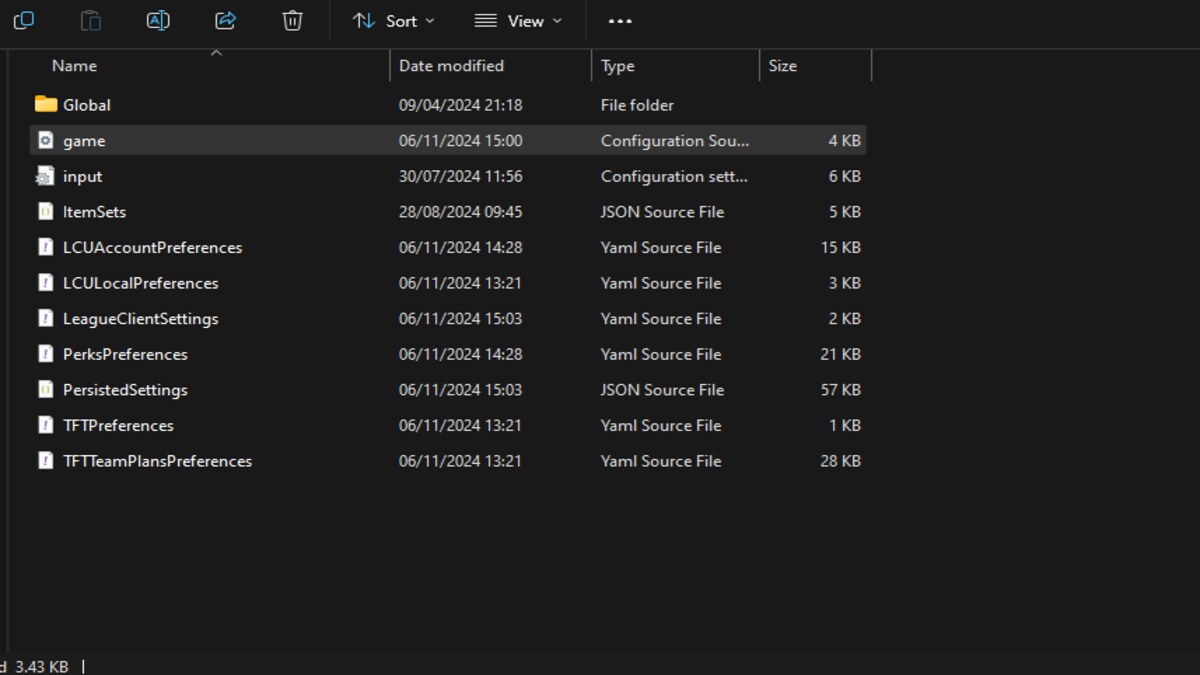This screenshot has height=675, width=1200.
Task: Open the Sort dropdown menu
Action: 394,21
